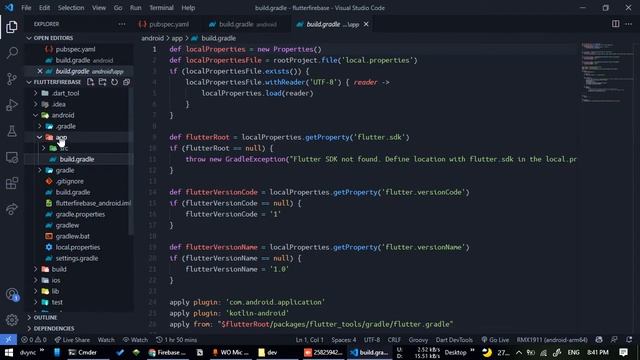The width and height of the screenshot is (640, 360).
Task: Close the build.gradle app tab
Action: 366,24
